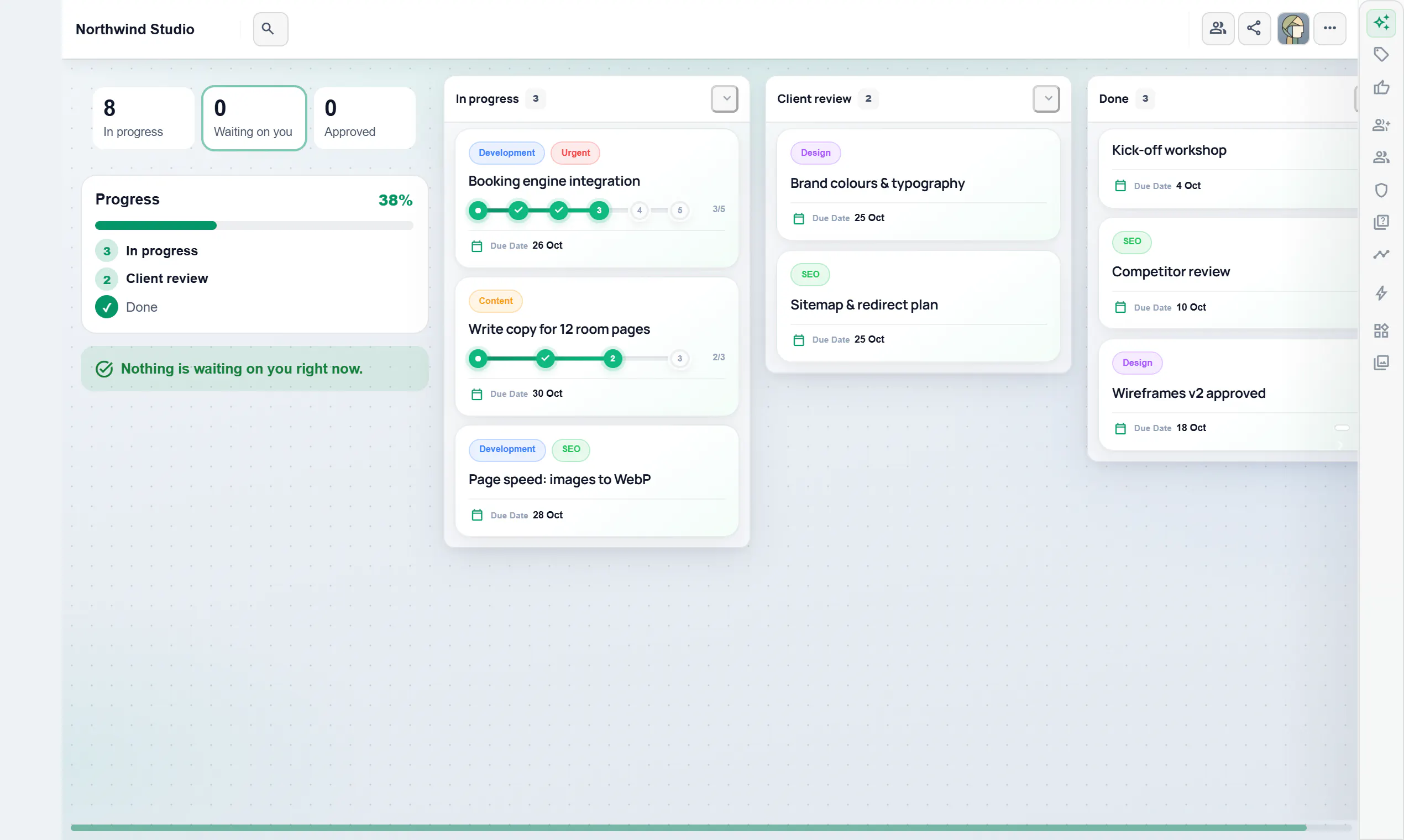The width and height of the screenshot is (1404, 840).
Task: Click the Northwind Studio title
Action: pos(135,29)
